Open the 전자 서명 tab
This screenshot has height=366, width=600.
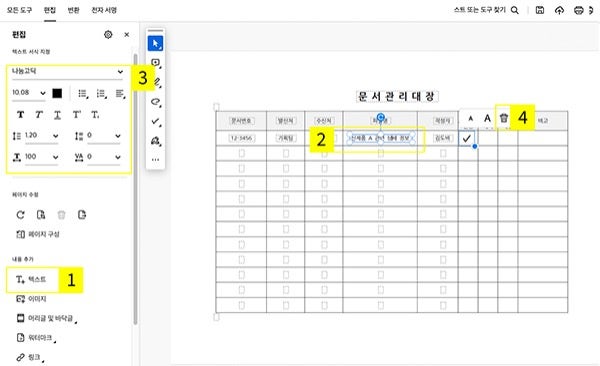[104, 10]
